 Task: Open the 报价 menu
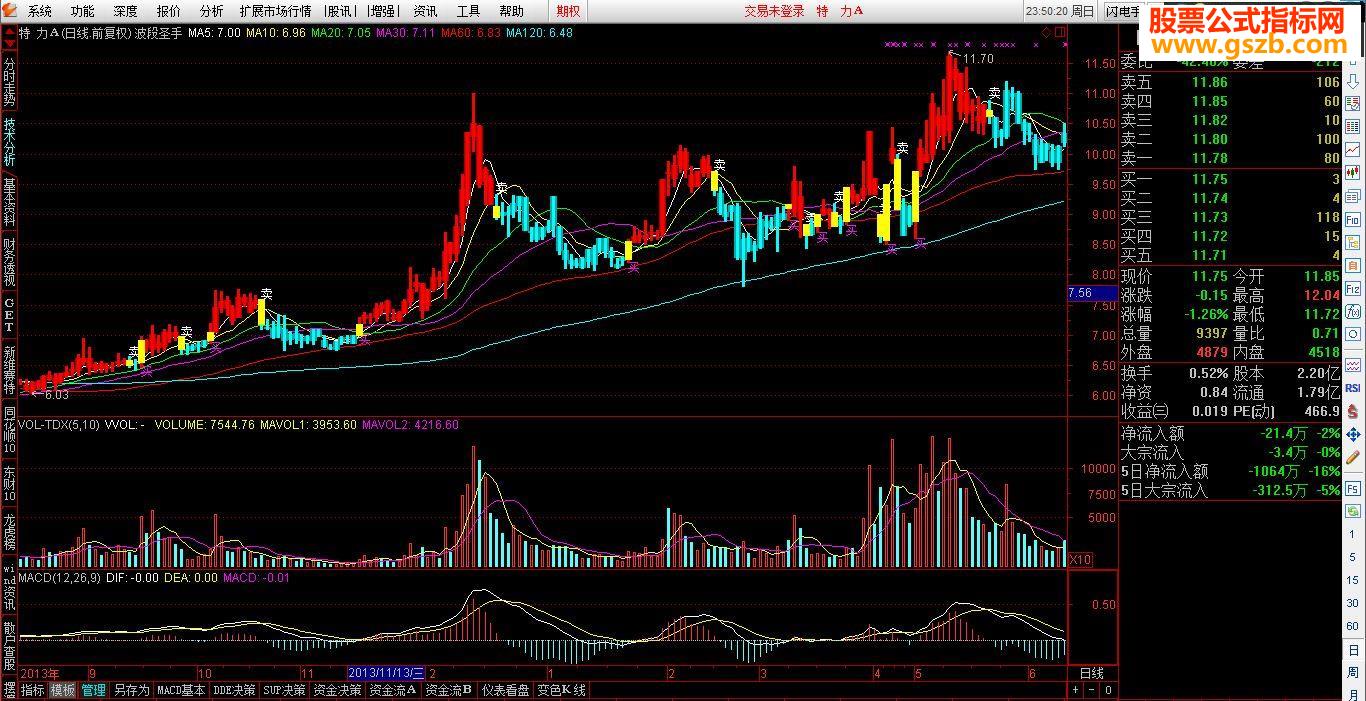coord(168,11)
